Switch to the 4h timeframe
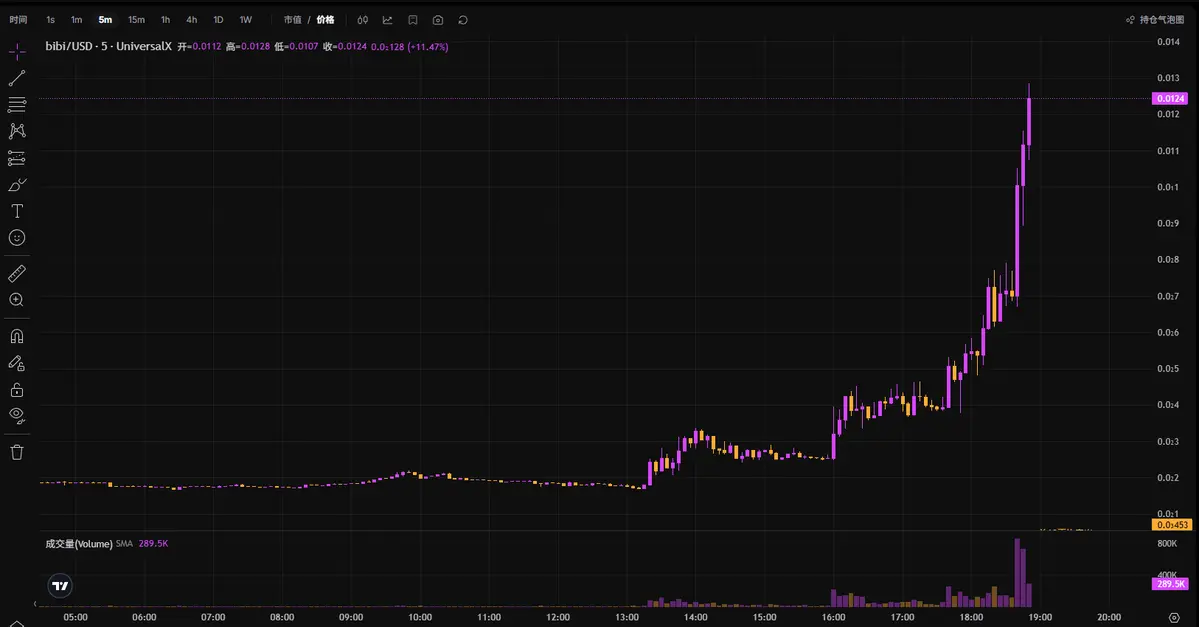 tap(191, 20)
